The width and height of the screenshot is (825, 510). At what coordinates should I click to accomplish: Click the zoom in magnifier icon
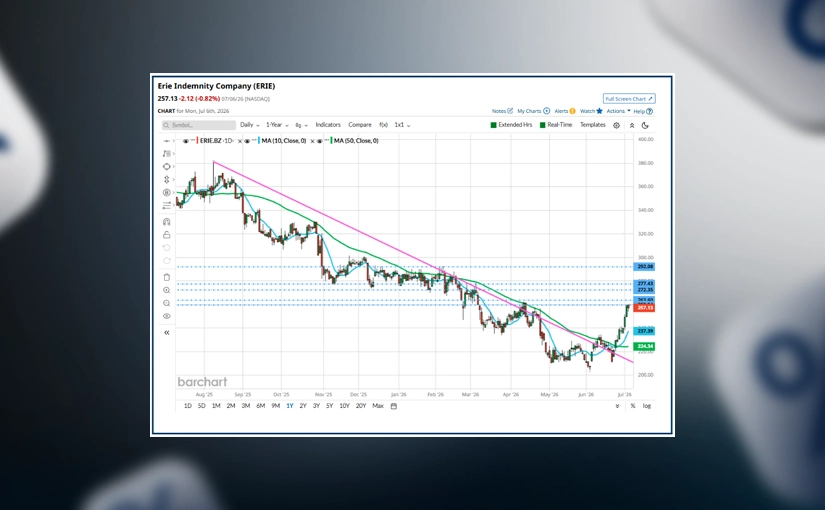click(x=166, y=291)
